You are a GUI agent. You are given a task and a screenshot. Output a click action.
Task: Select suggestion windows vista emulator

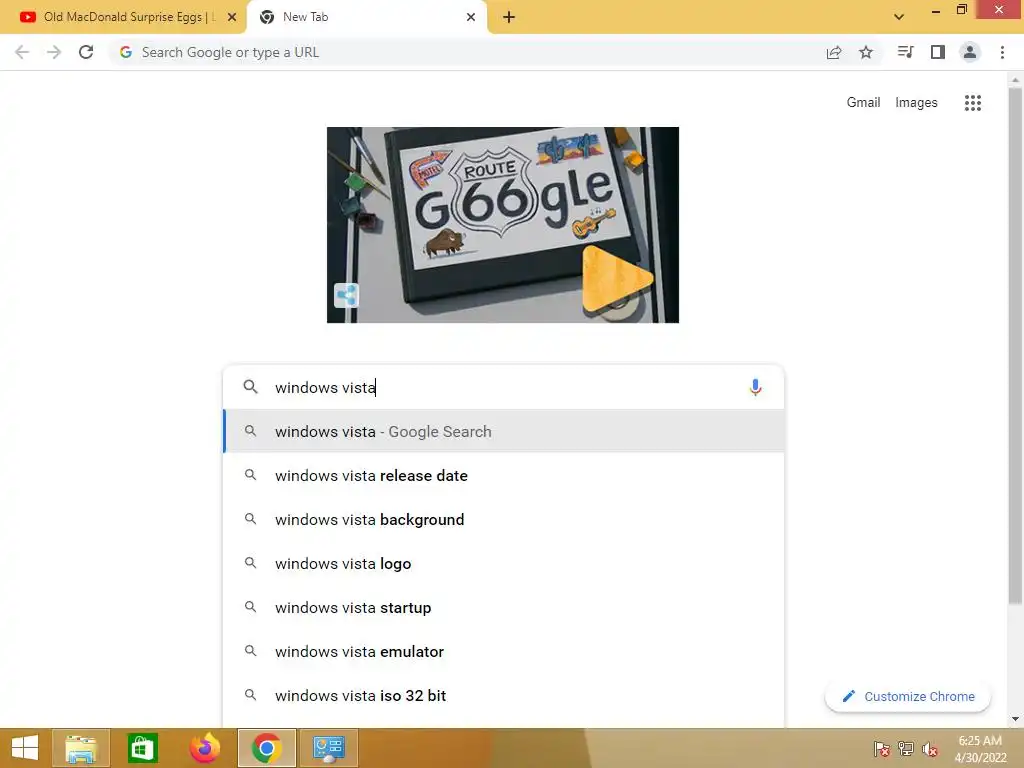tap(504, 652)
